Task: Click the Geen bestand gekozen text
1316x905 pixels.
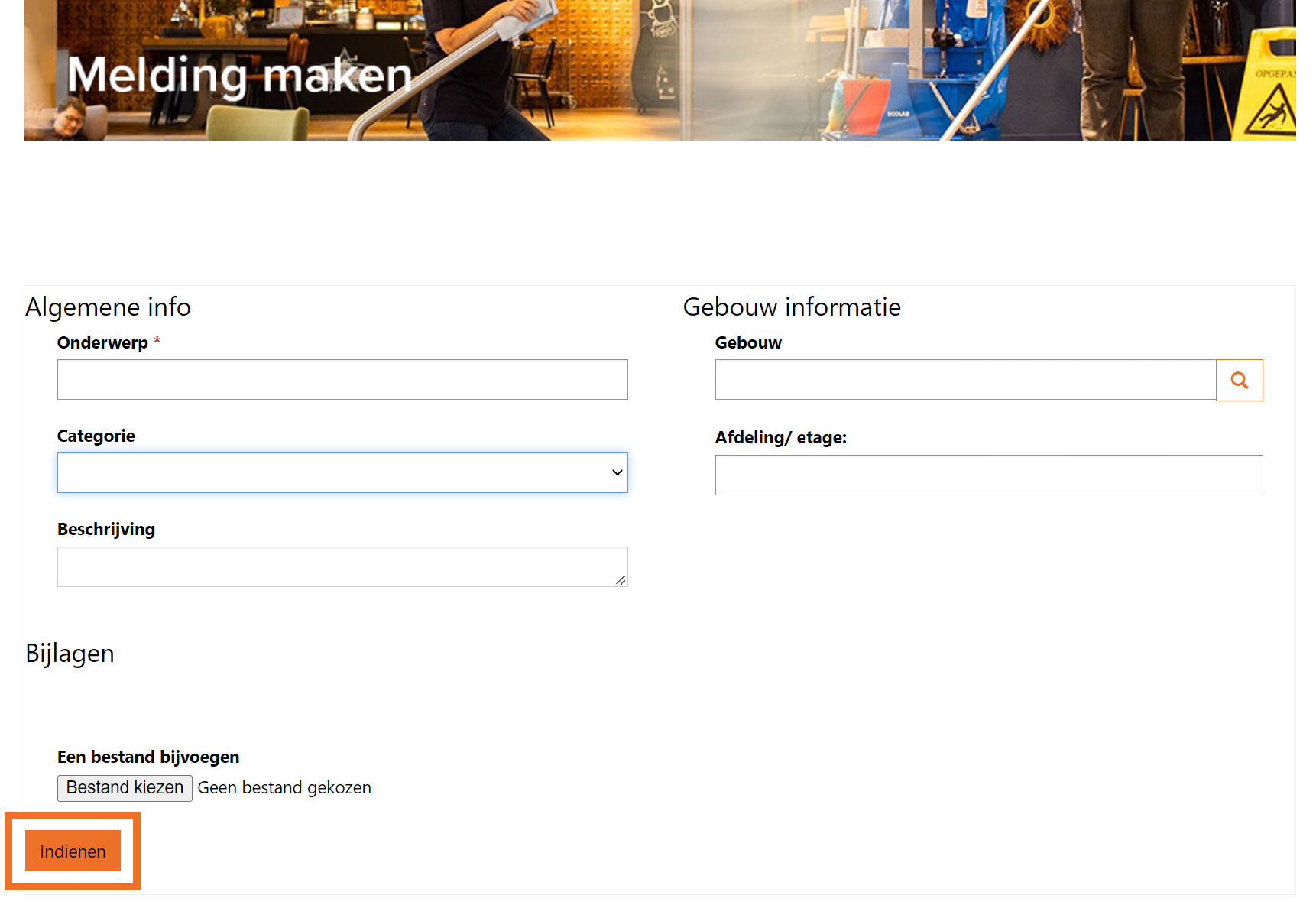Action: pos(284,787)
